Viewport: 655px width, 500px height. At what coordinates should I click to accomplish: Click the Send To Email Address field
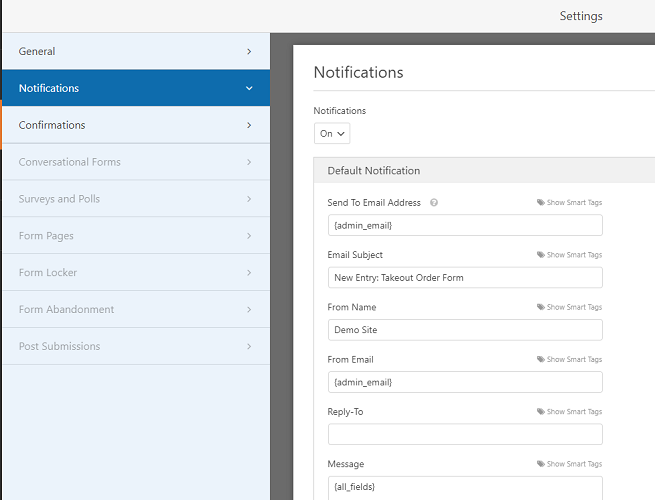465,225
